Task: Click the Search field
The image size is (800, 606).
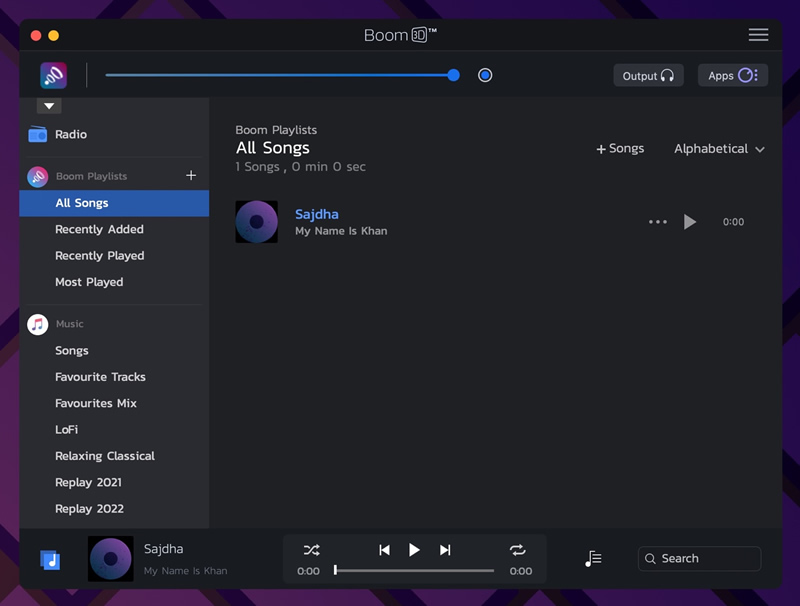Action: point(699,559)
